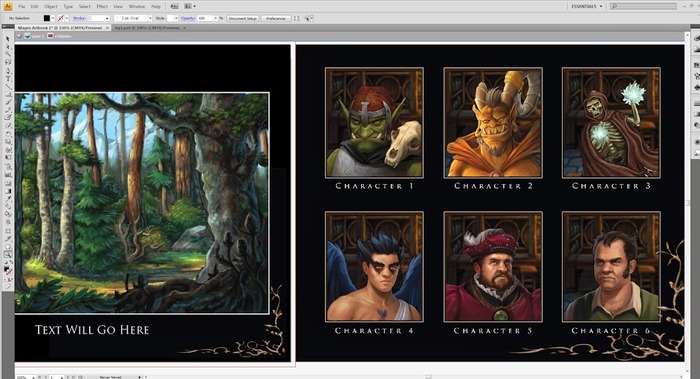
Task: Select the Line Segment tool
Action: pos(8,87)
